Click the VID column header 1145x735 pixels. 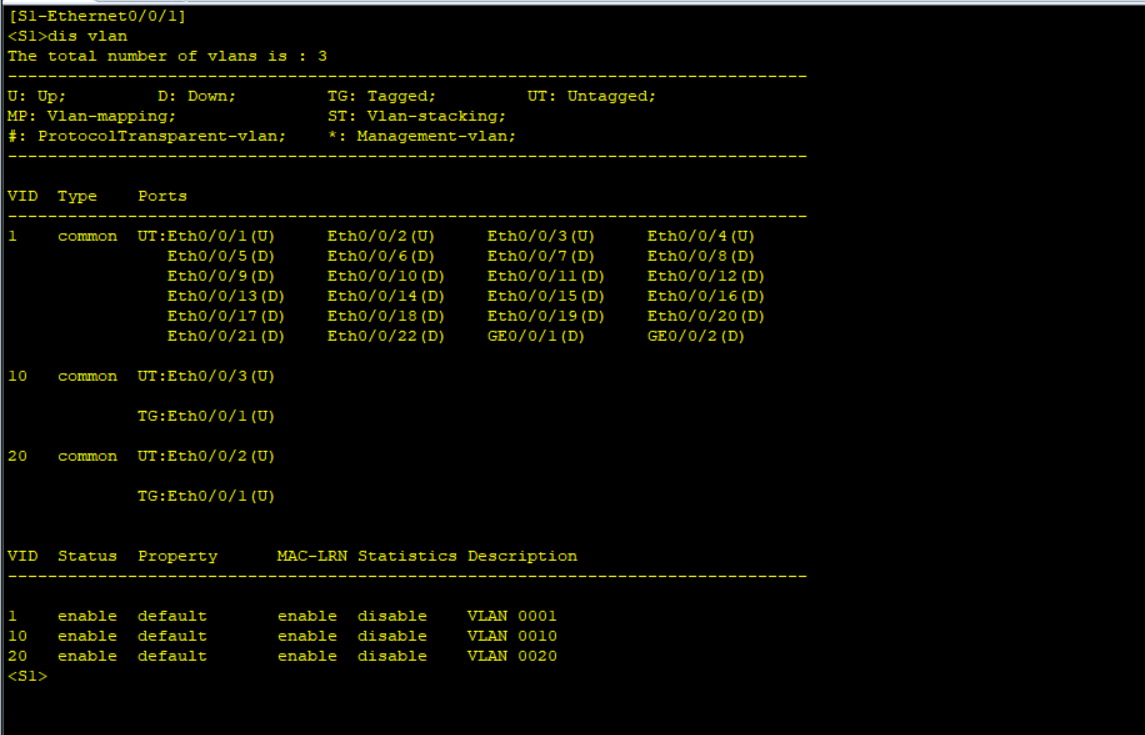pos(22,195)
